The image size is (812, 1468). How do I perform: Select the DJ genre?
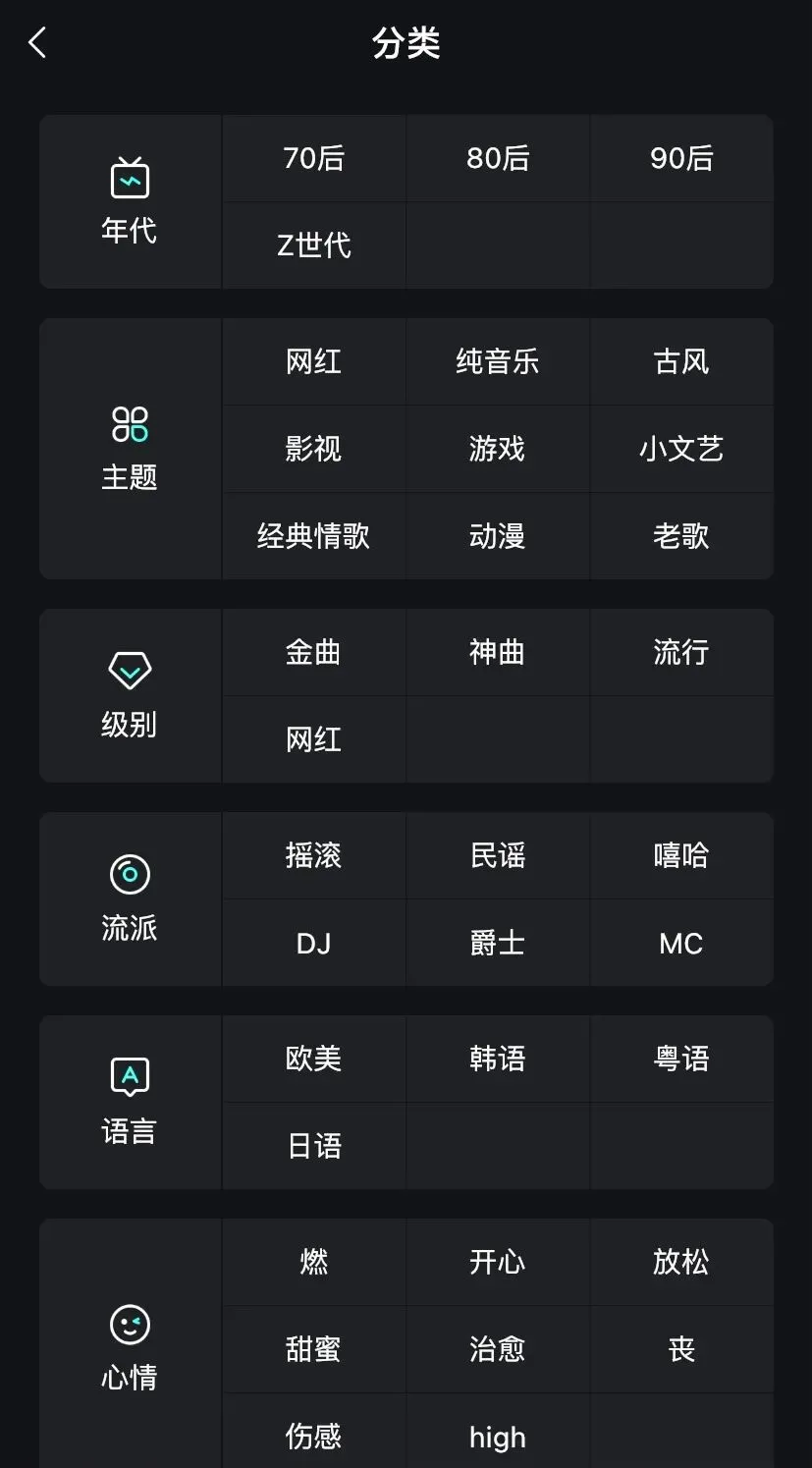click(x=314, y=944)
